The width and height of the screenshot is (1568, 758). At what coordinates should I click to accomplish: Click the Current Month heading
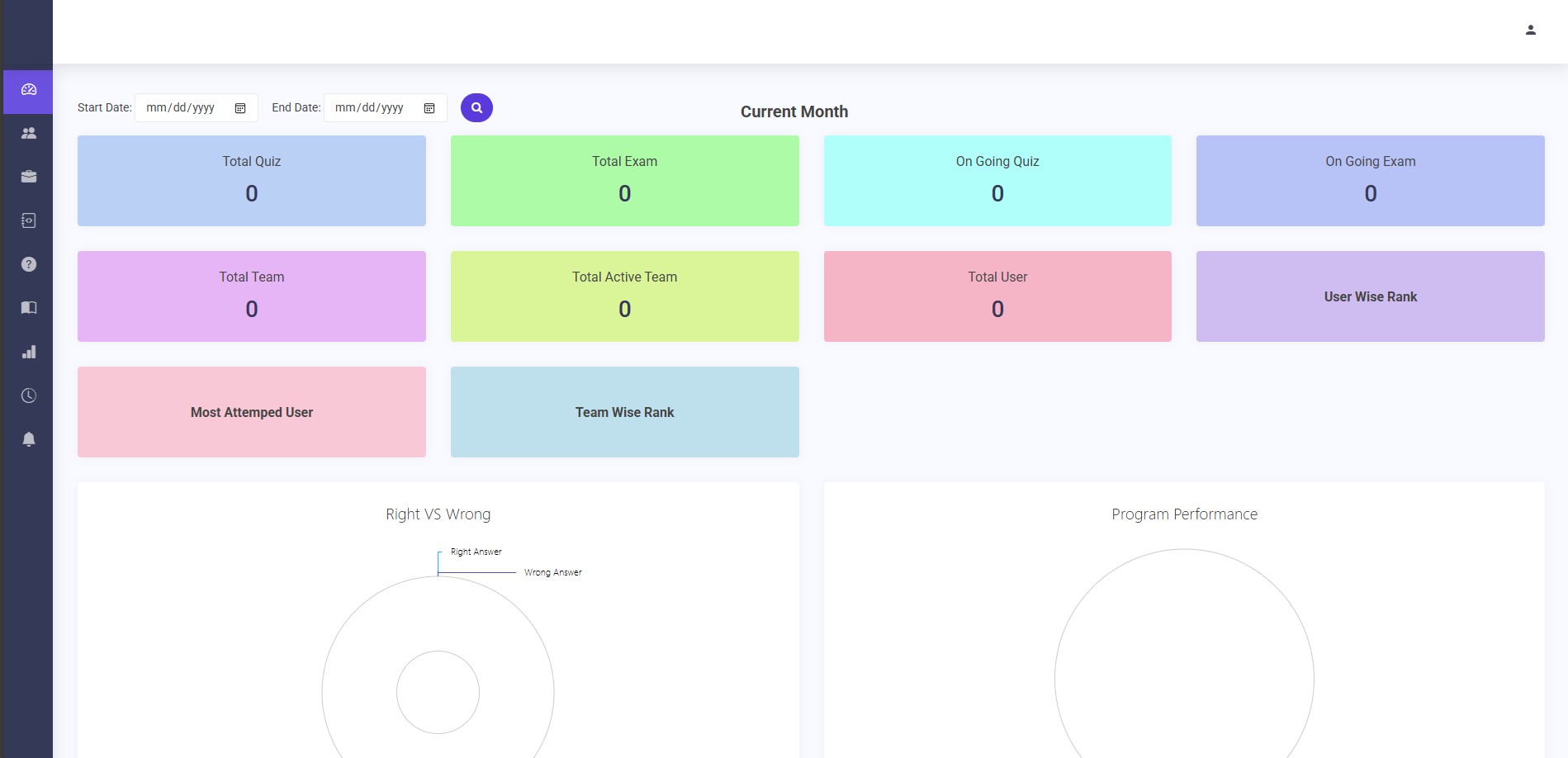793,111
